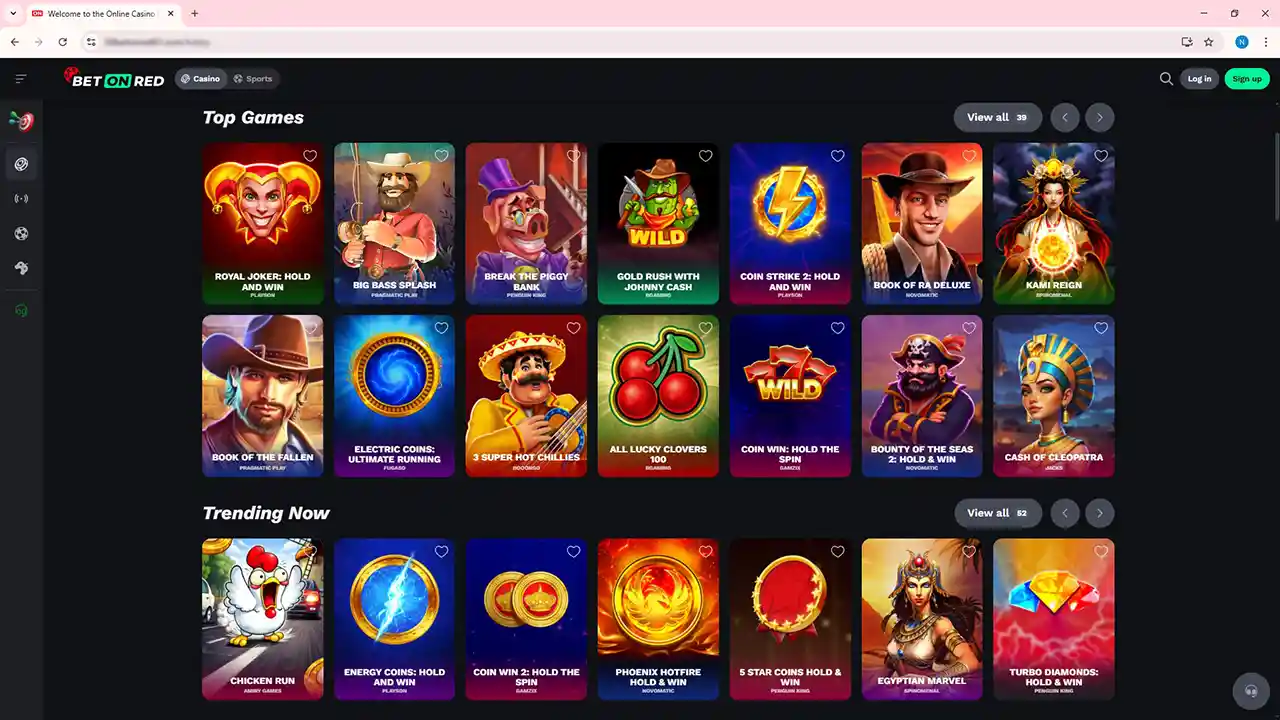Click the Sign up button
This screenshot has width=1280, height=720.
click(1247, 79)
